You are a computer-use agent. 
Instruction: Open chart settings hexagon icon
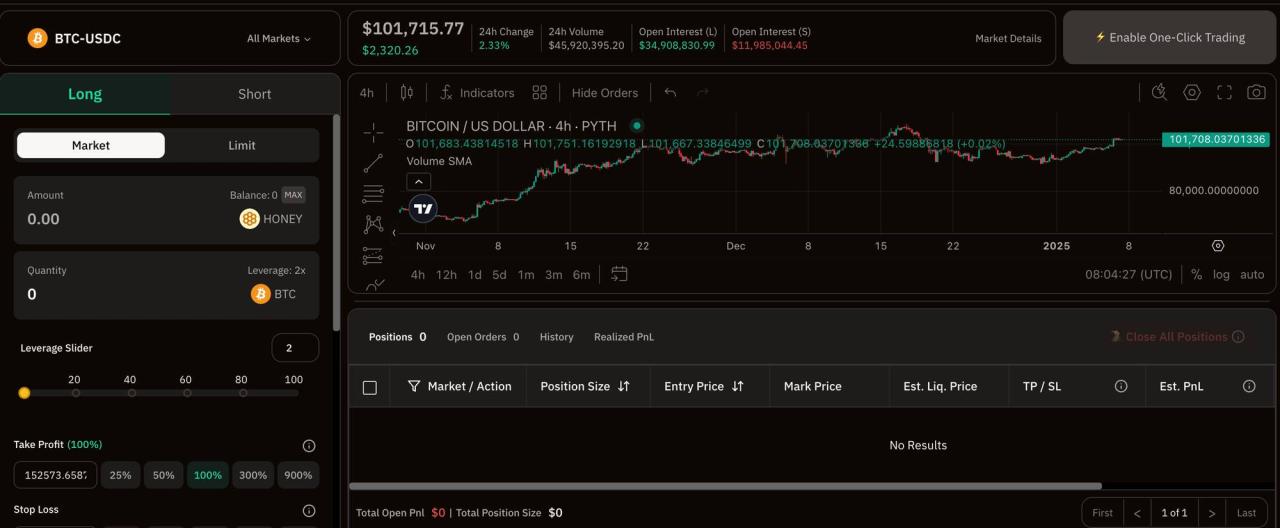[x=1192, y=93]
